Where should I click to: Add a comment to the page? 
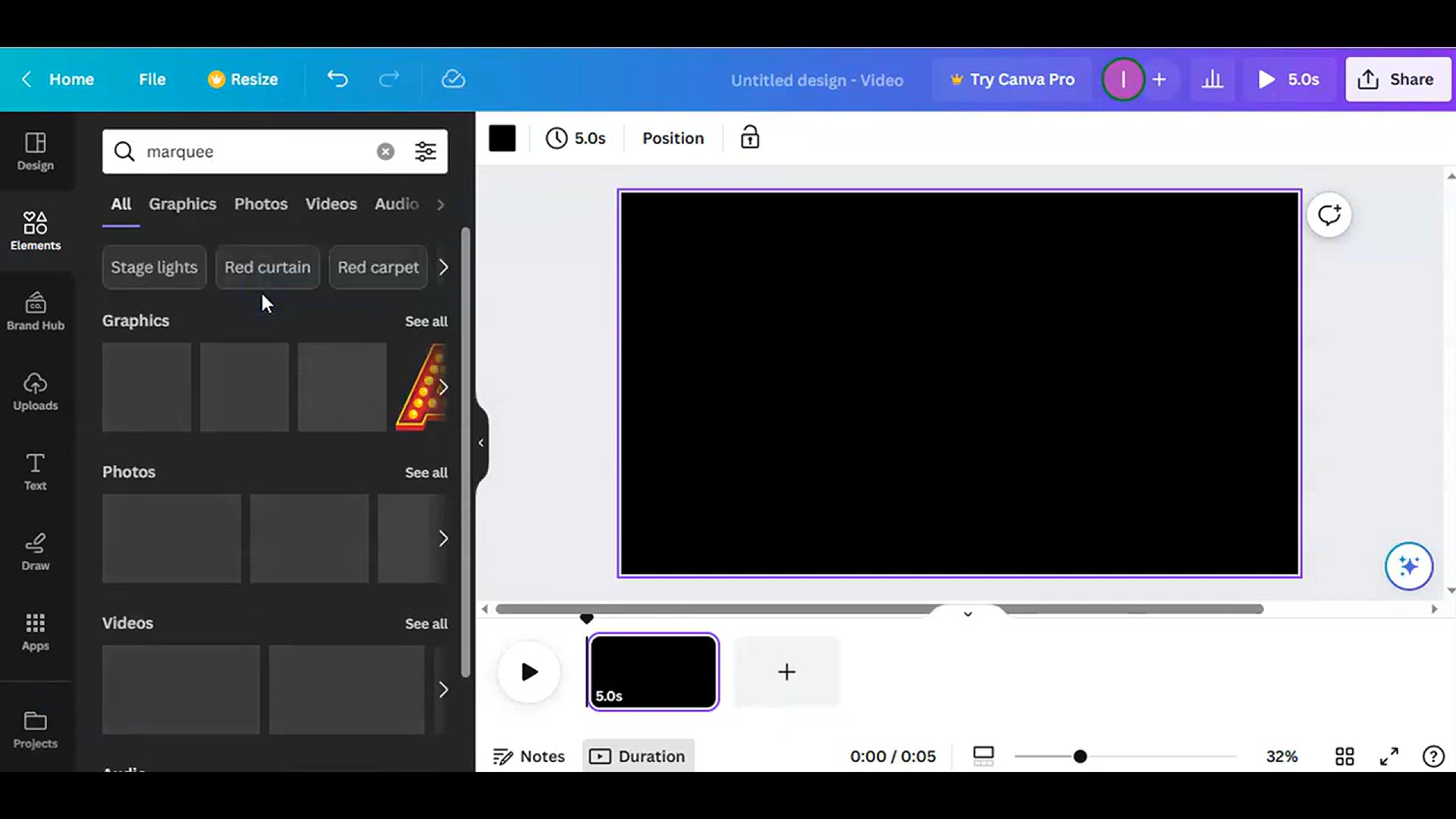[x=1329, y=215]
